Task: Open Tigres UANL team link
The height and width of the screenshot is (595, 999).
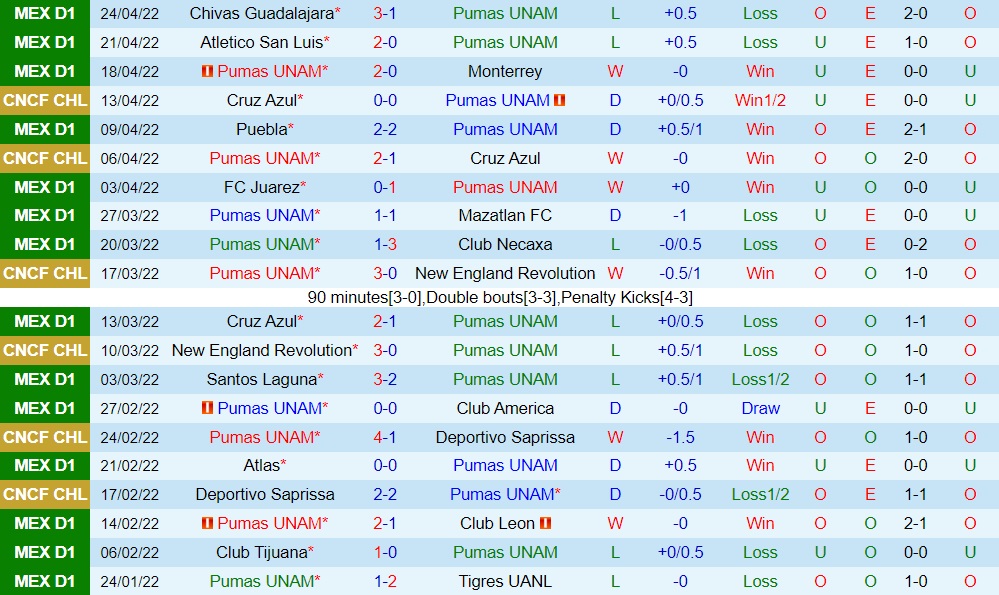Action: pos(505,581)
